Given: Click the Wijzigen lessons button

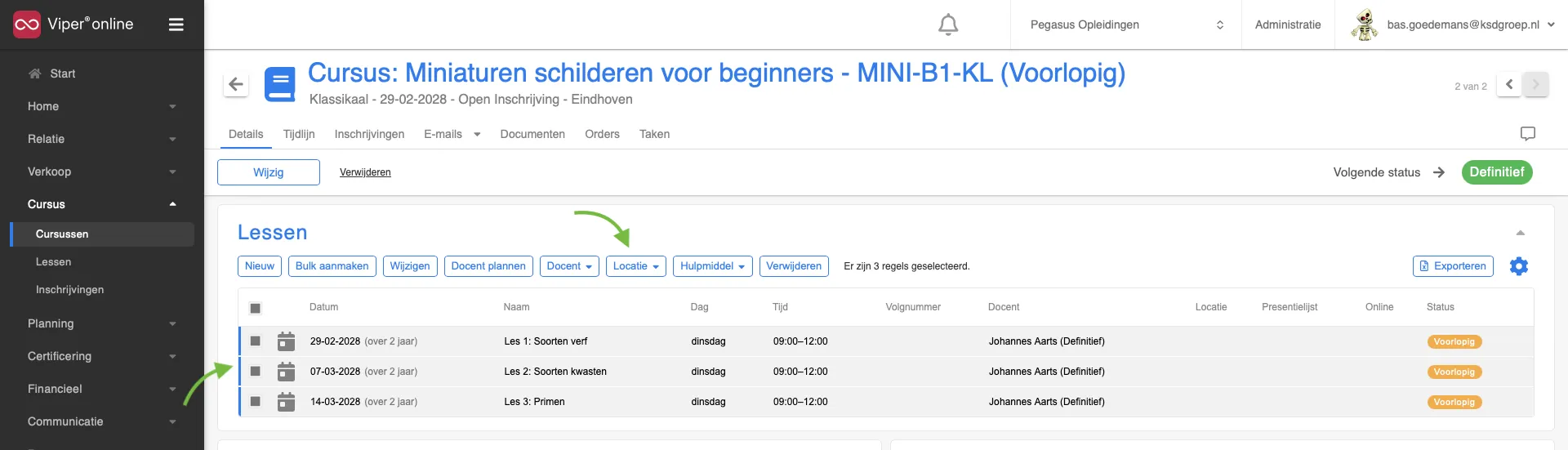Looking at the screenshot, I should pos(410,266).
